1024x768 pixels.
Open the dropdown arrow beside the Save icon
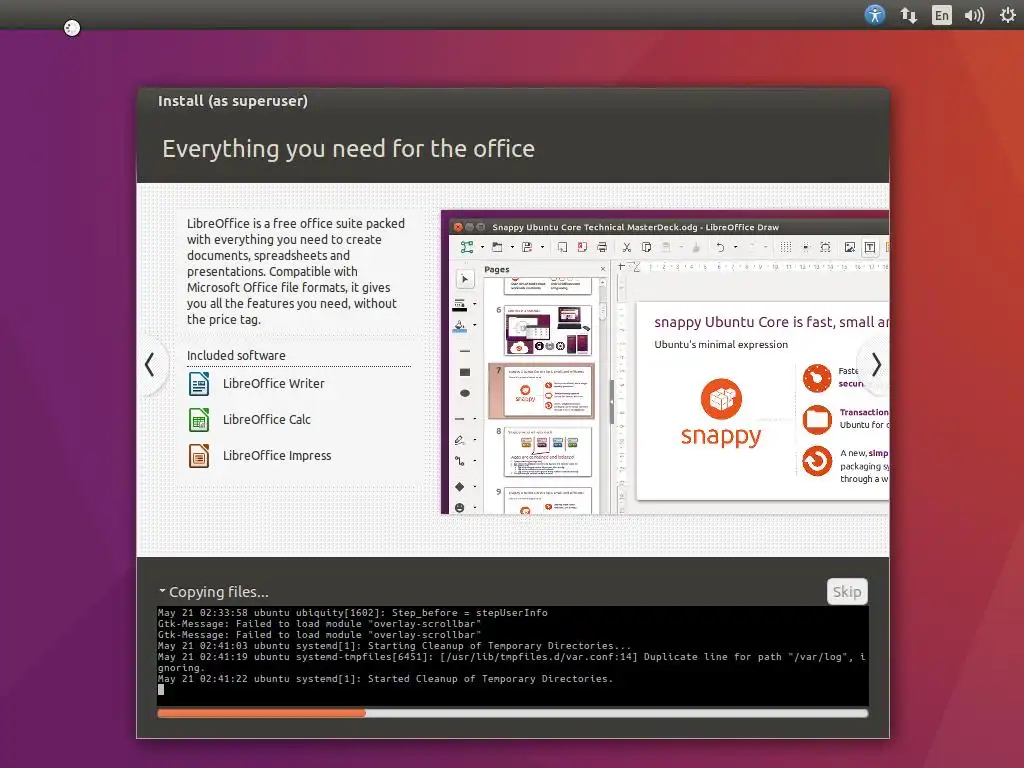pos(542,248)
